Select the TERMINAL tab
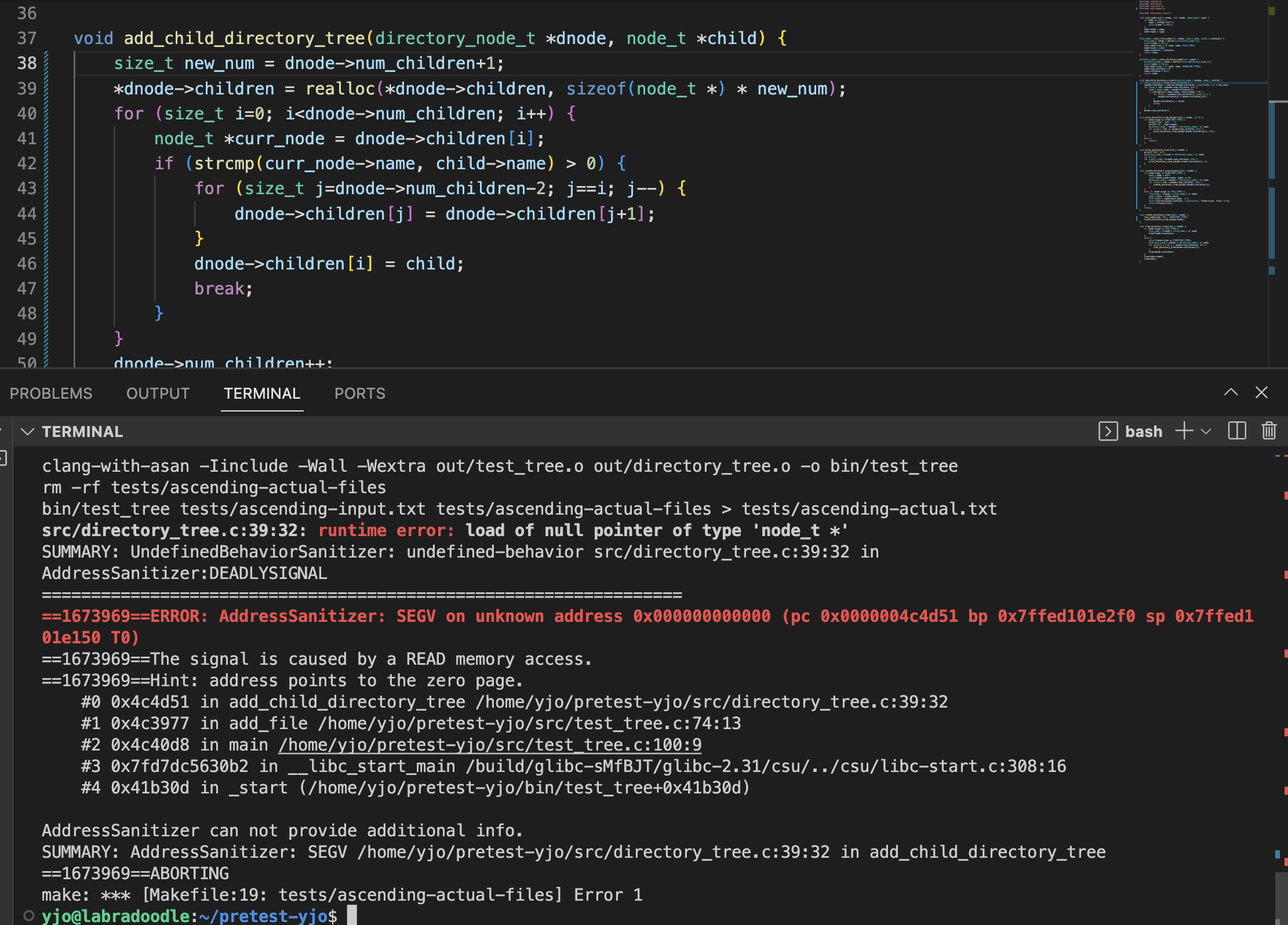The image size is (1288, 925). [262, 394]
